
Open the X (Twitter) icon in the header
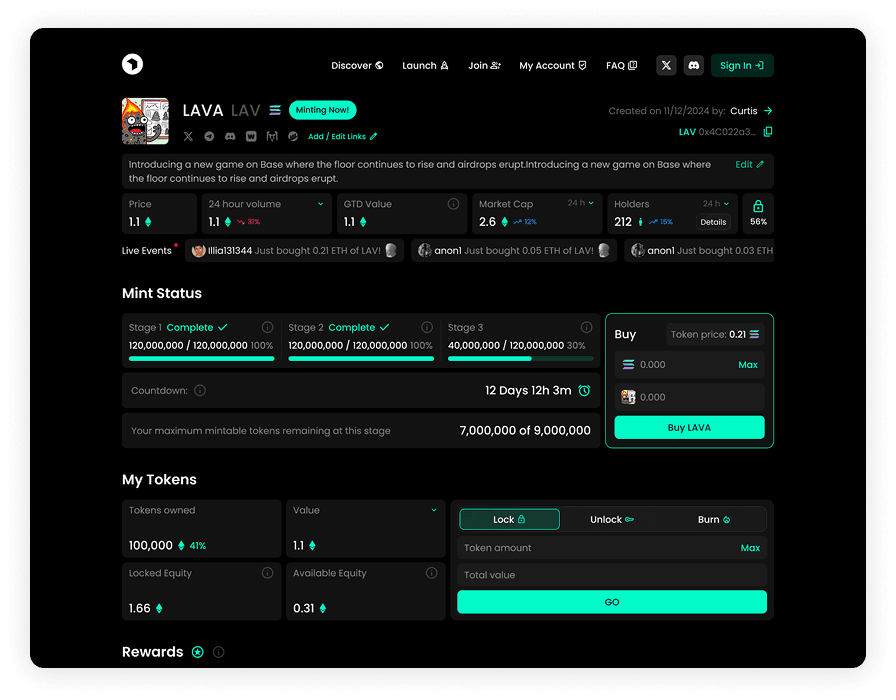666,66
